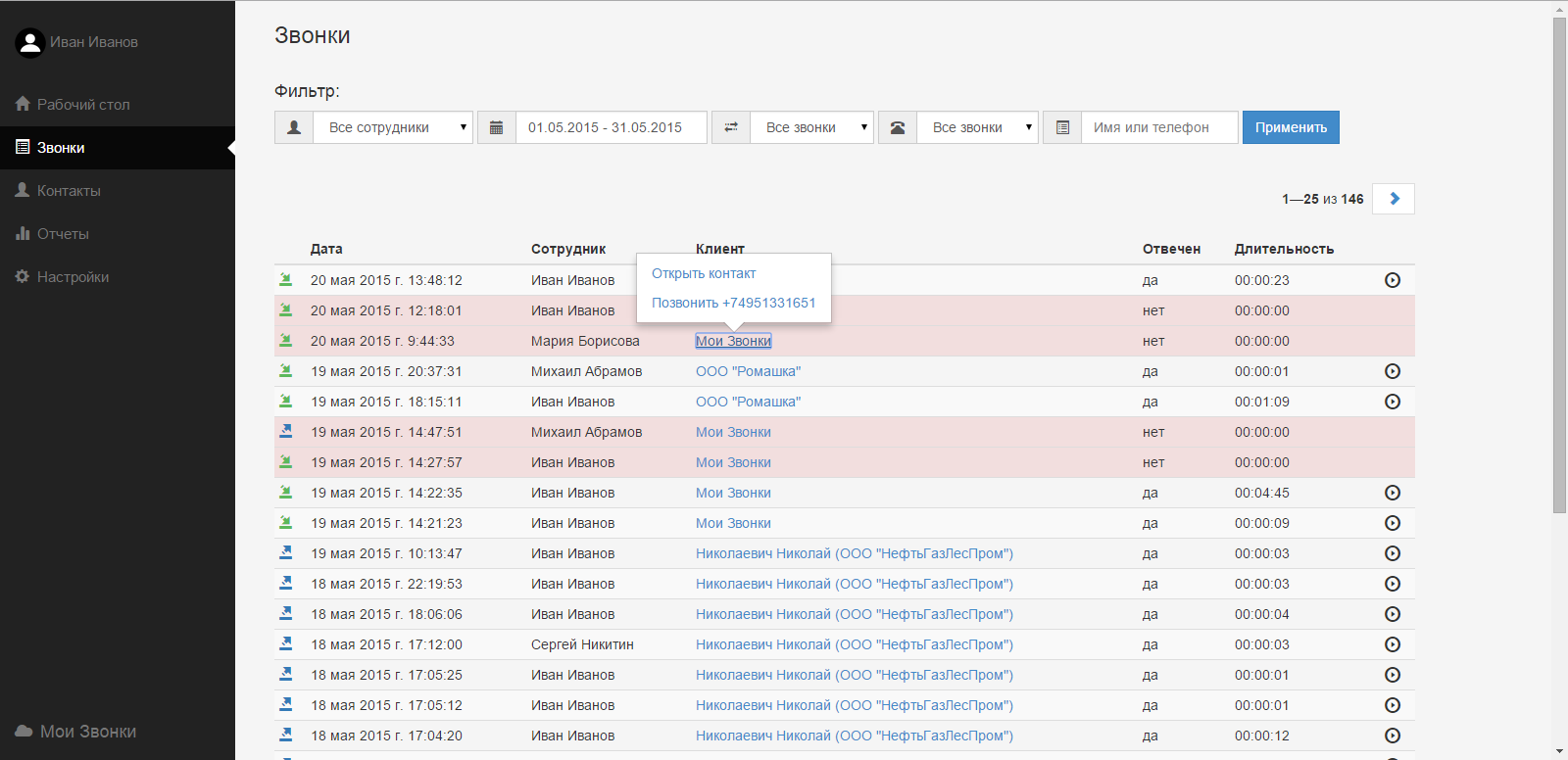Click Сергей Никитин employee cell
The width and height of the screenshot is (1568, 760).
pos(582,644)
